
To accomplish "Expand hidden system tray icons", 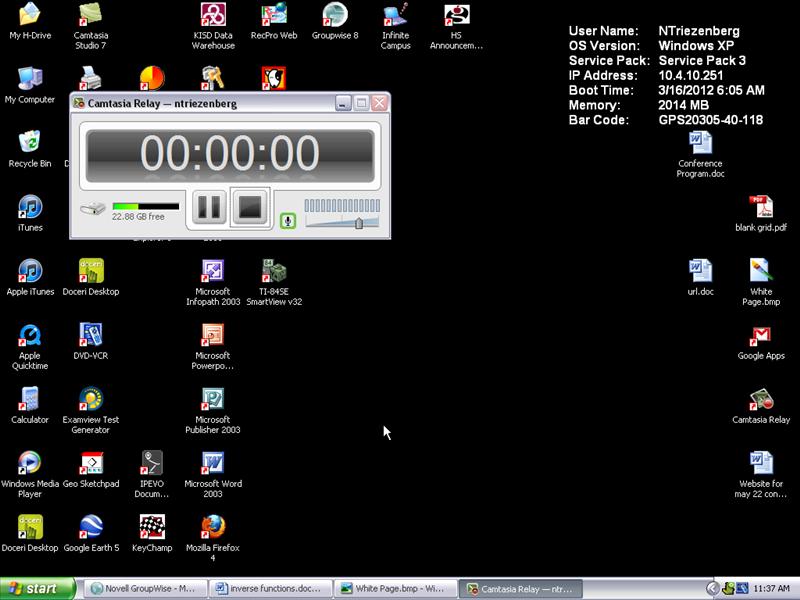I will coord(713,588).
